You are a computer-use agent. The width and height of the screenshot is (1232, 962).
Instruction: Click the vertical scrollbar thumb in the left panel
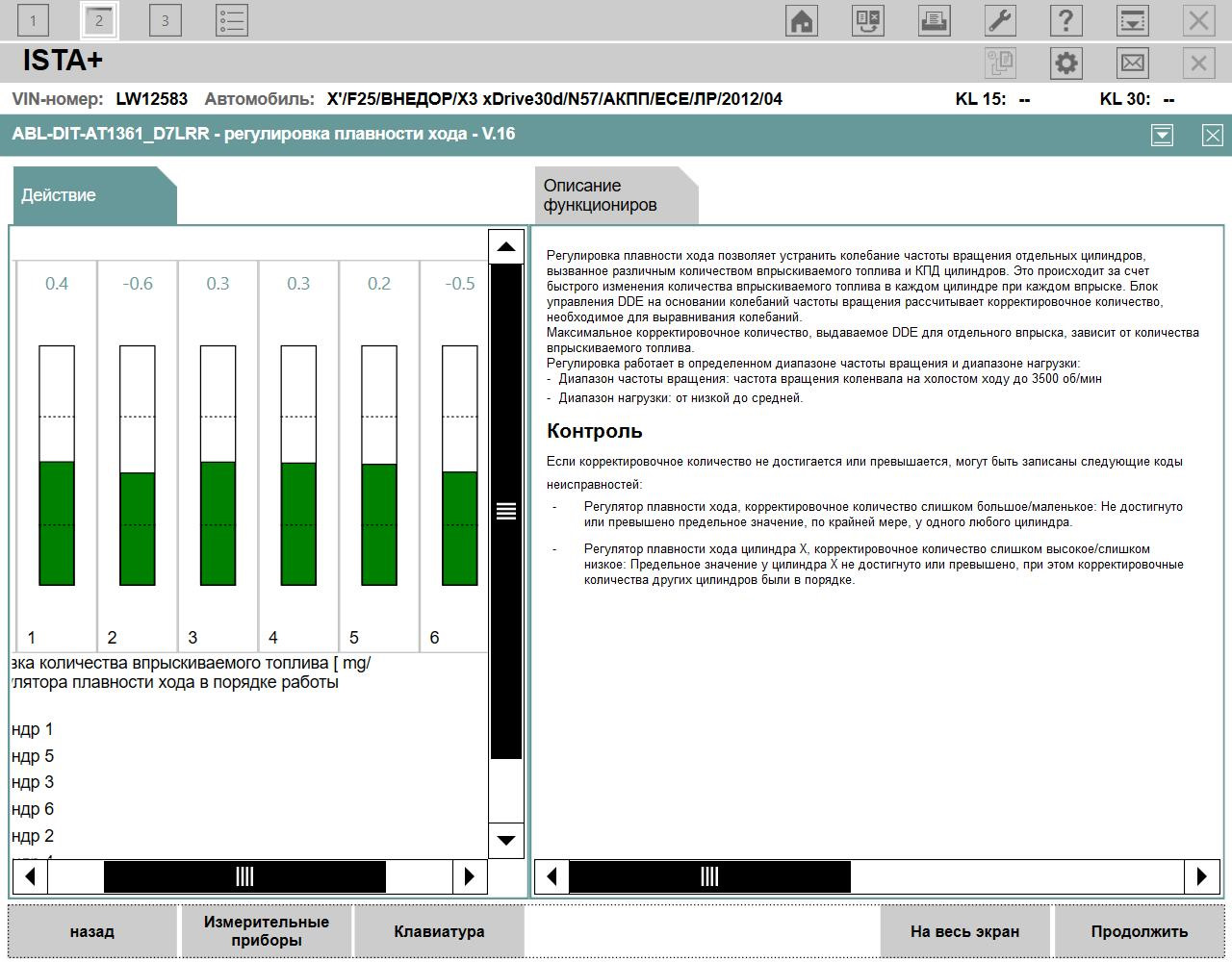506,512
